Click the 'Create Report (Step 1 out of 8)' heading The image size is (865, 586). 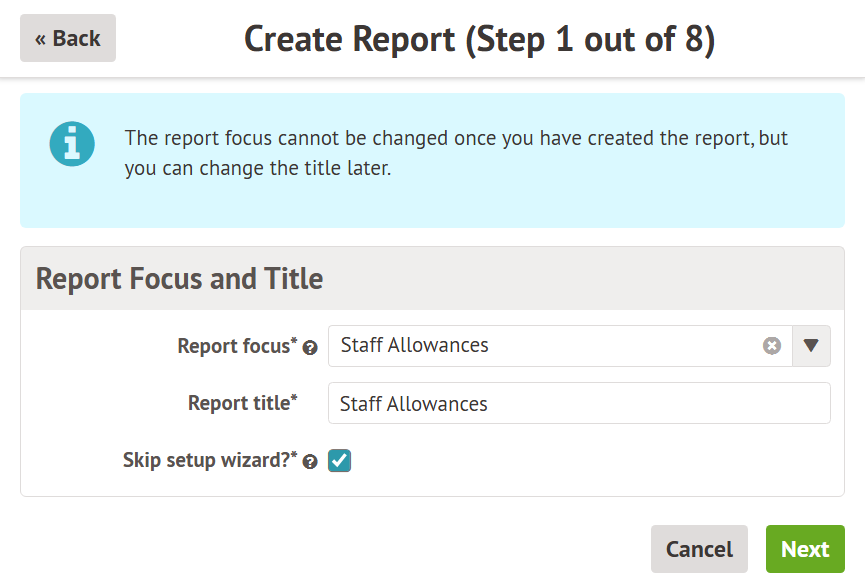point(479,40)
